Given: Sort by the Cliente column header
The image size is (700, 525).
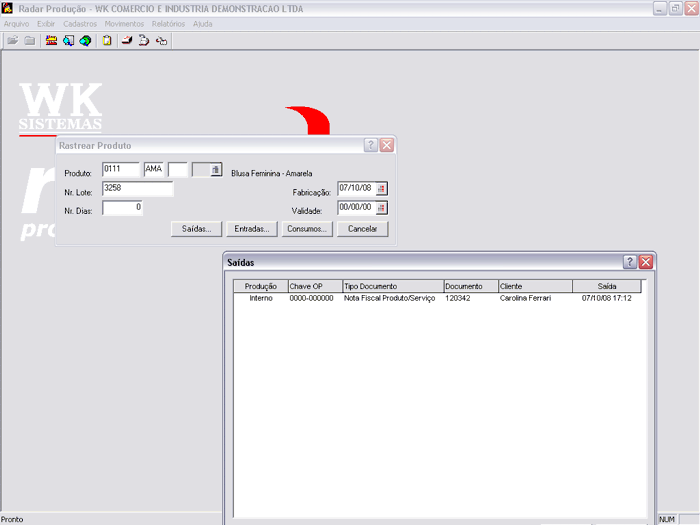Looking at the screenshot, I should coord(534,286).
